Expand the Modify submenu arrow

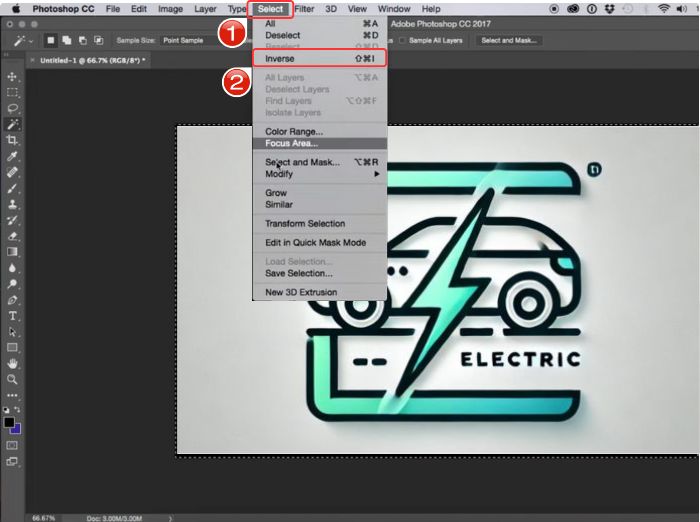pos(377,174)
